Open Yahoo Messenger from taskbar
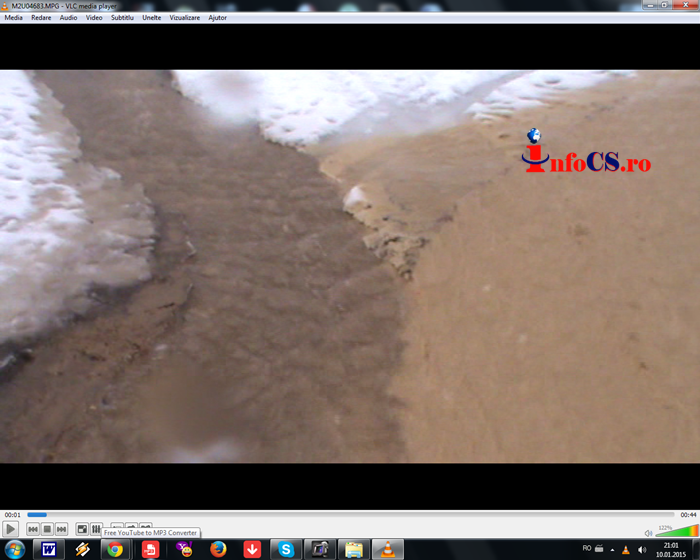700x560 pixels. pyautogui.click(x=184, y=549)
